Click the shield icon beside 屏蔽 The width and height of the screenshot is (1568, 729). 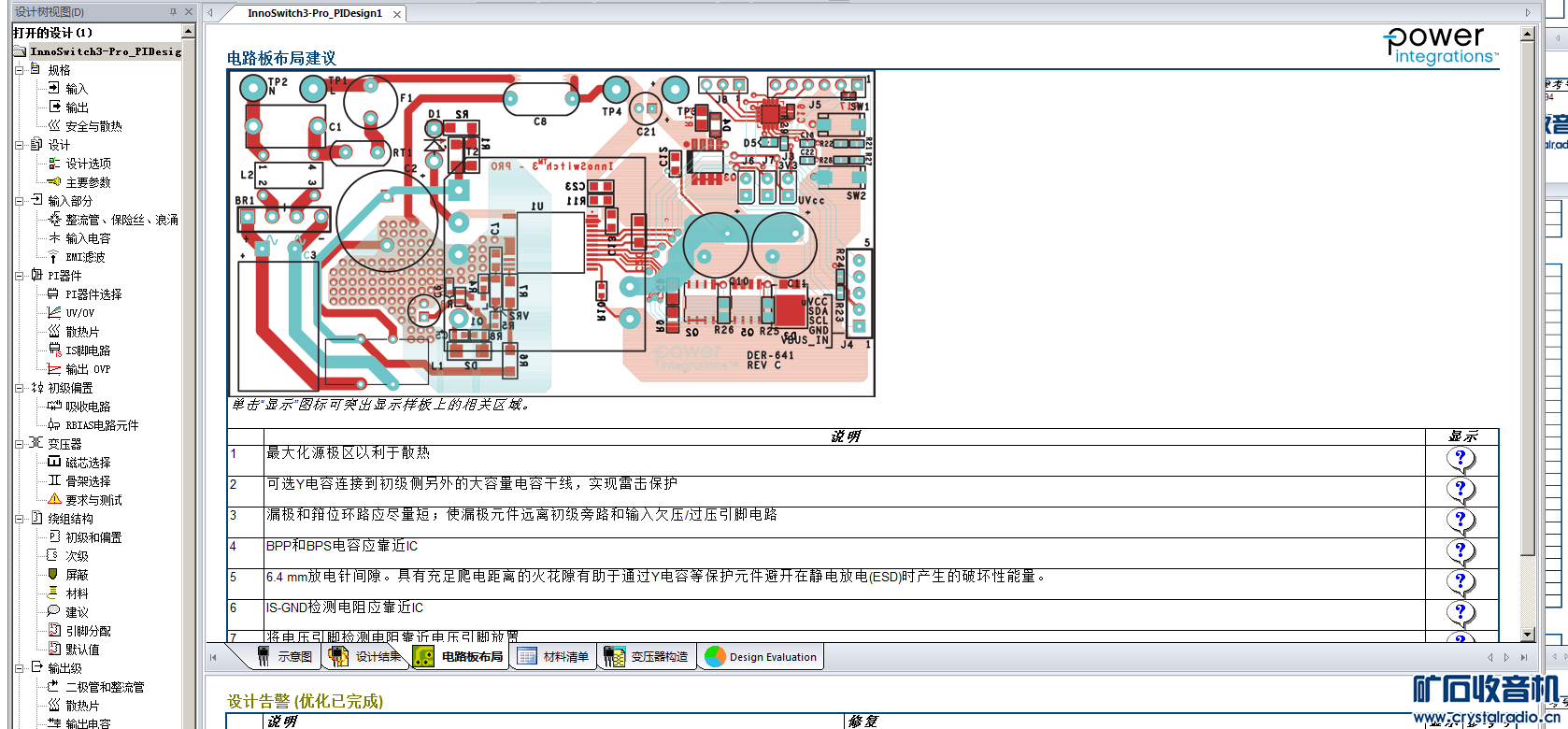pos(54,574)
